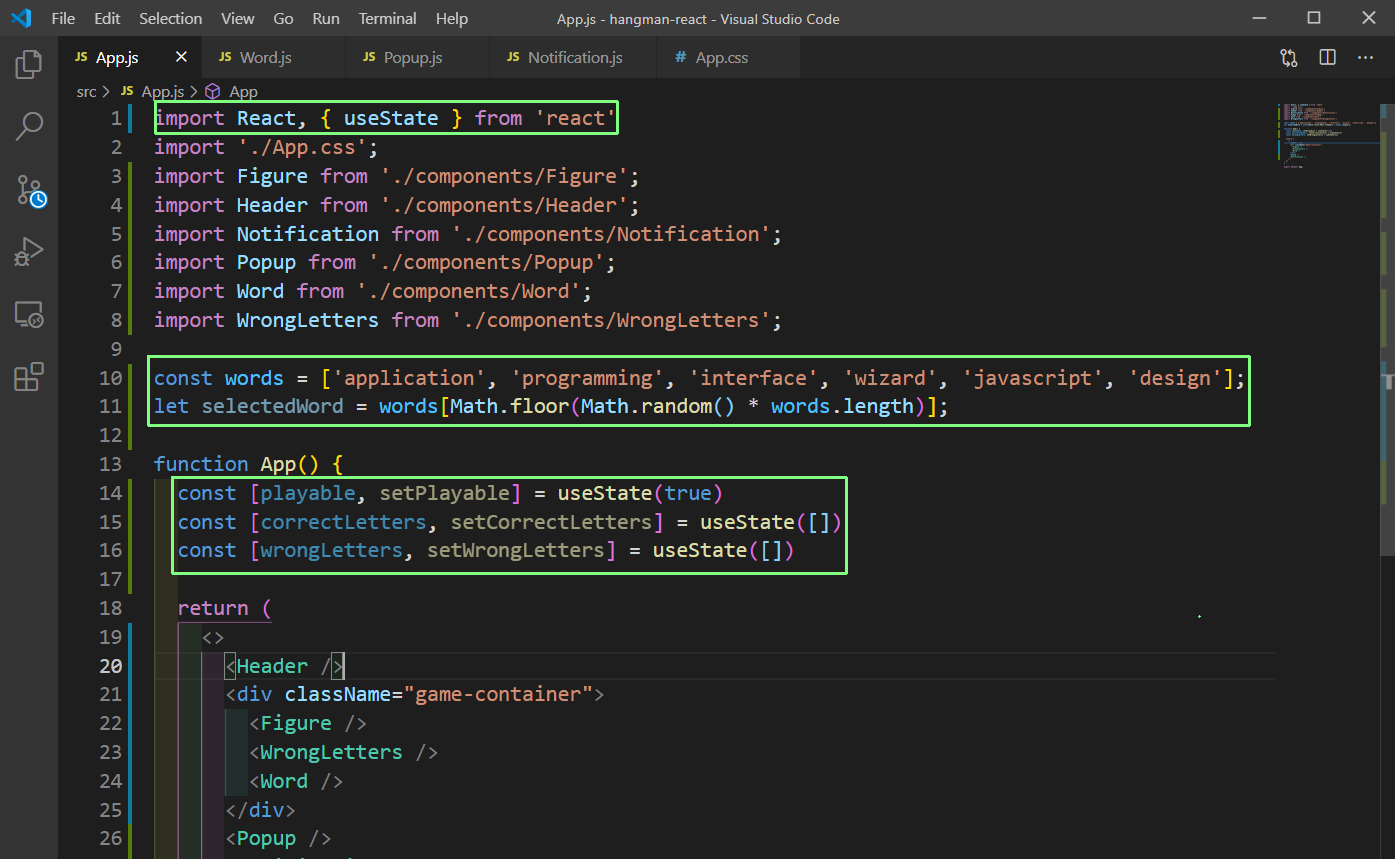Click './components/Popup' import path
This screenshot has height=859, width=1395.
(x=485, y=262)
